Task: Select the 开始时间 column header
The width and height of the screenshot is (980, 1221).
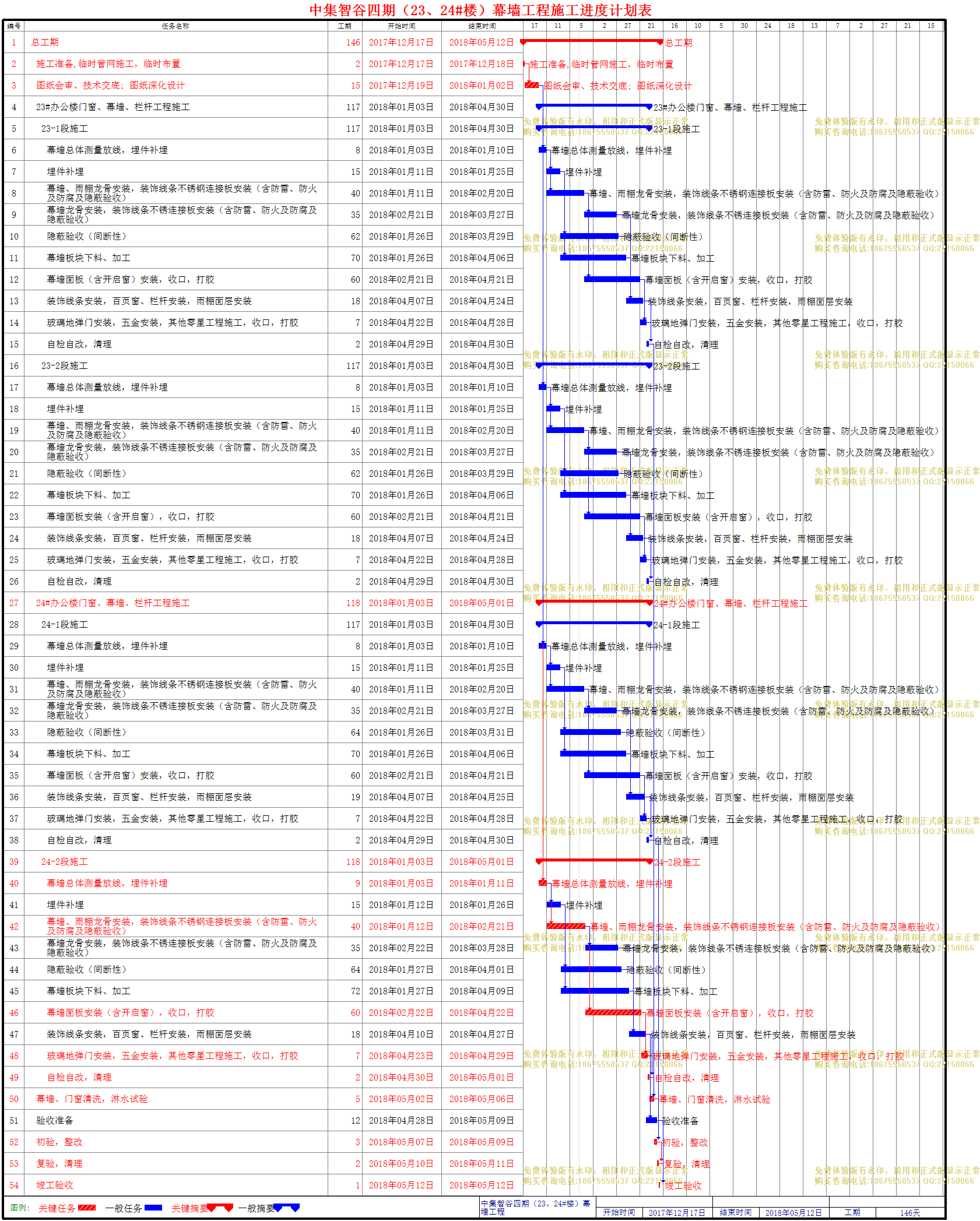Action: coord(401,26)
